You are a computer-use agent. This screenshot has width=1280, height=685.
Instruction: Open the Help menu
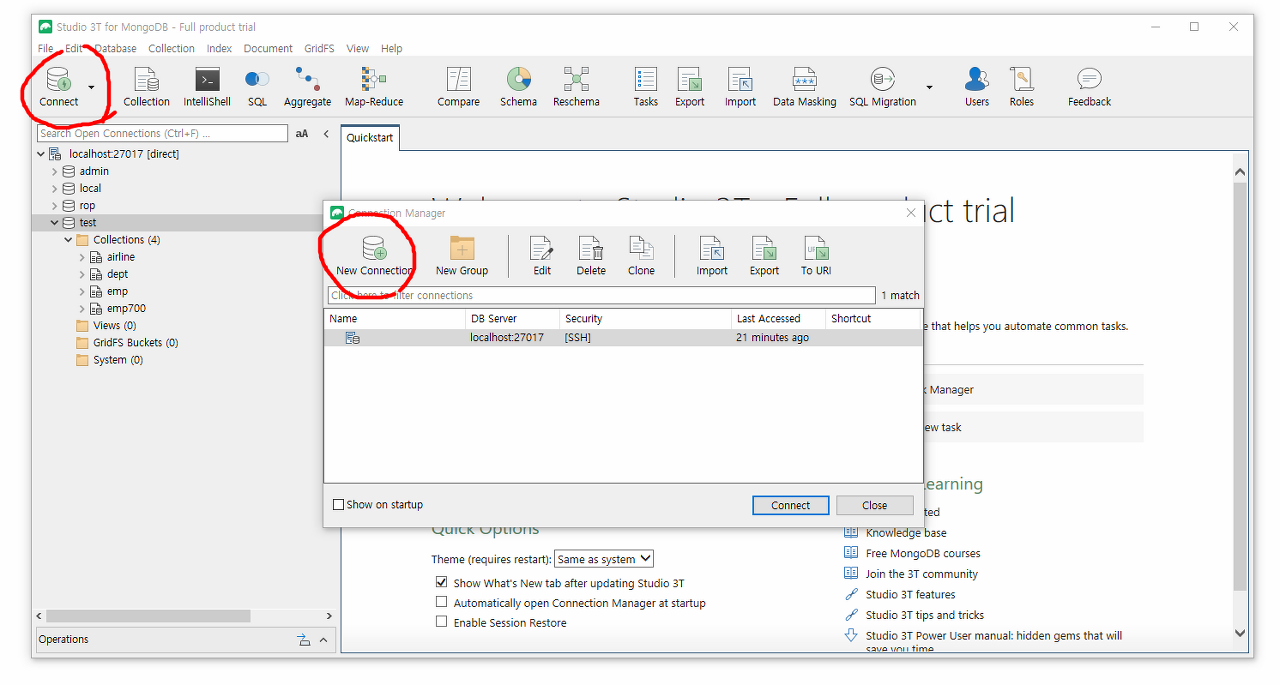(x=392, y=48)
